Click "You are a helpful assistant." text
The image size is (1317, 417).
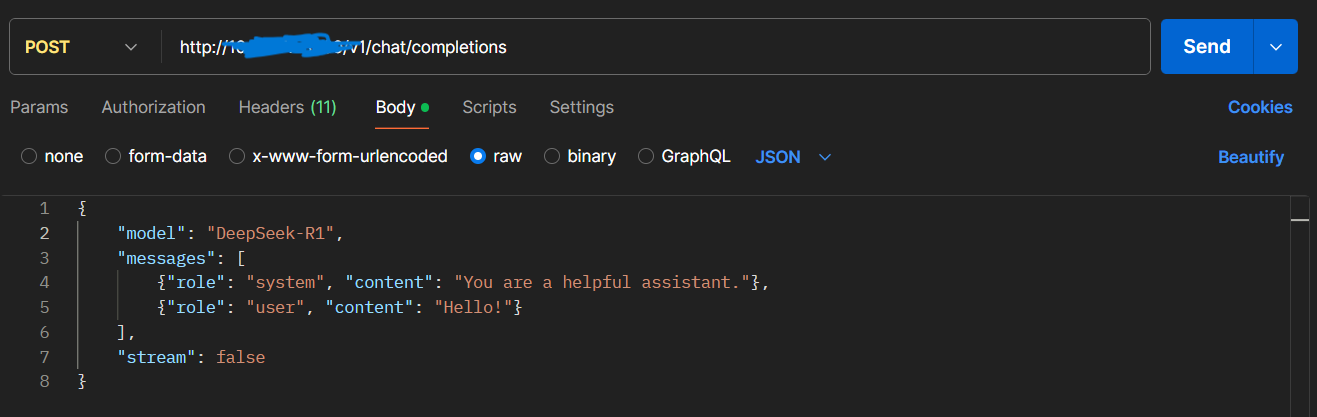603,282
